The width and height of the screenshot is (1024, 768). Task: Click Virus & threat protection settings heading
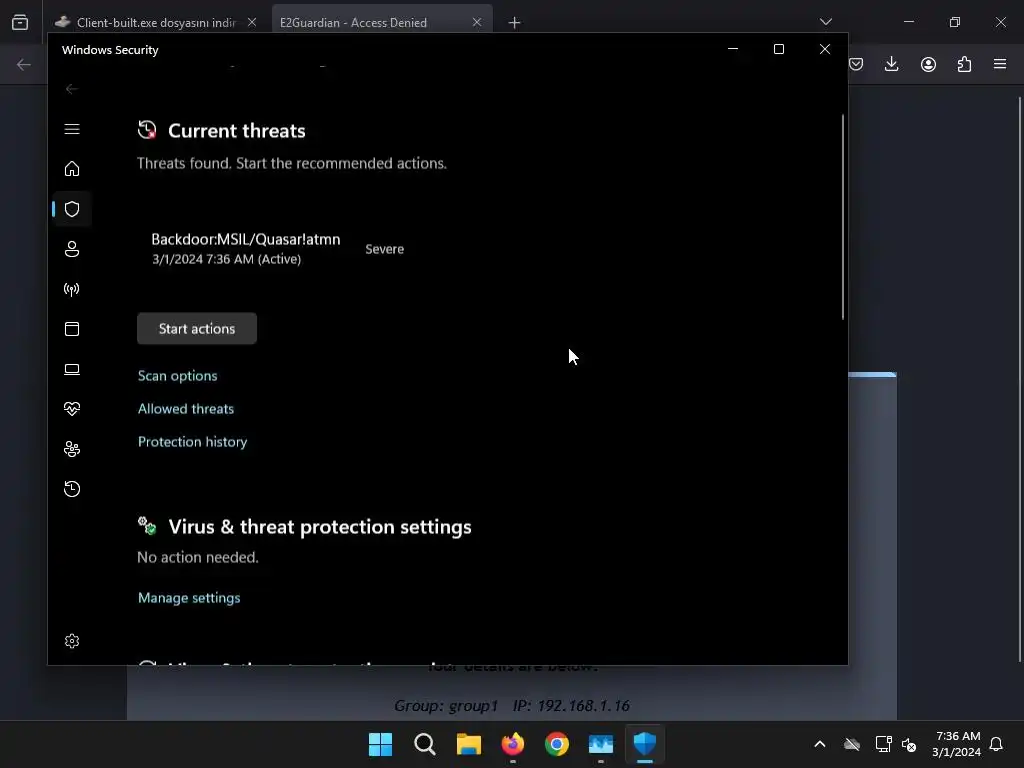pyautogui.click(x=319, y=526)
